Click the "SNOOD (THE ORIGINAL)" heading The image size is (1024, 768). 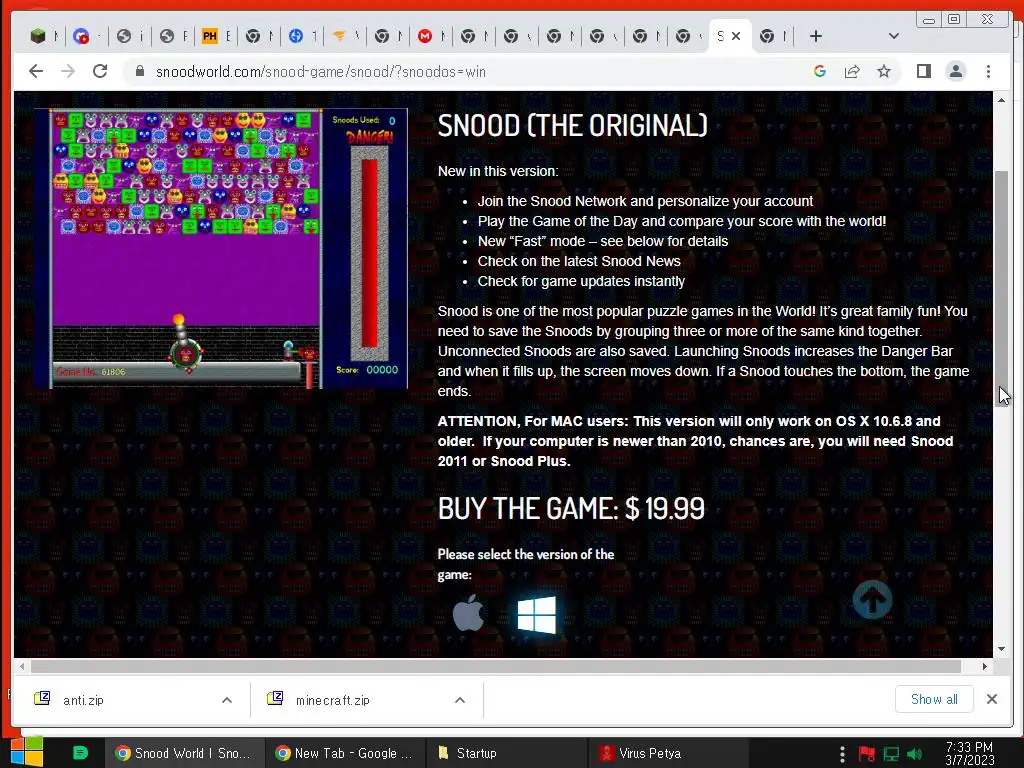point(572,125)
